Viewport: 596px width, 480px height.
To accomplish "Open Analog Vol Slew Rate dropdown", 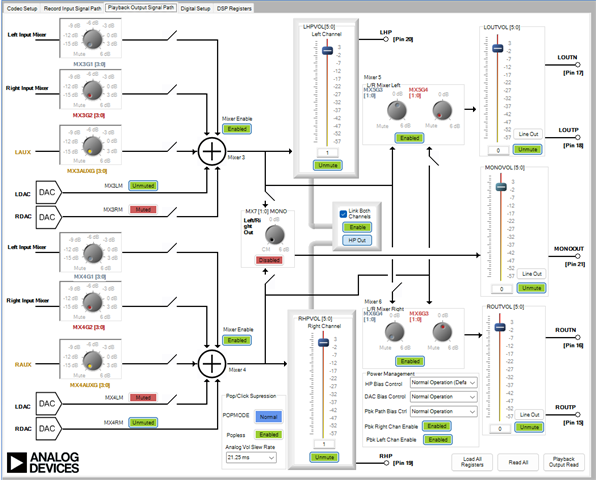I will [251, 458].
